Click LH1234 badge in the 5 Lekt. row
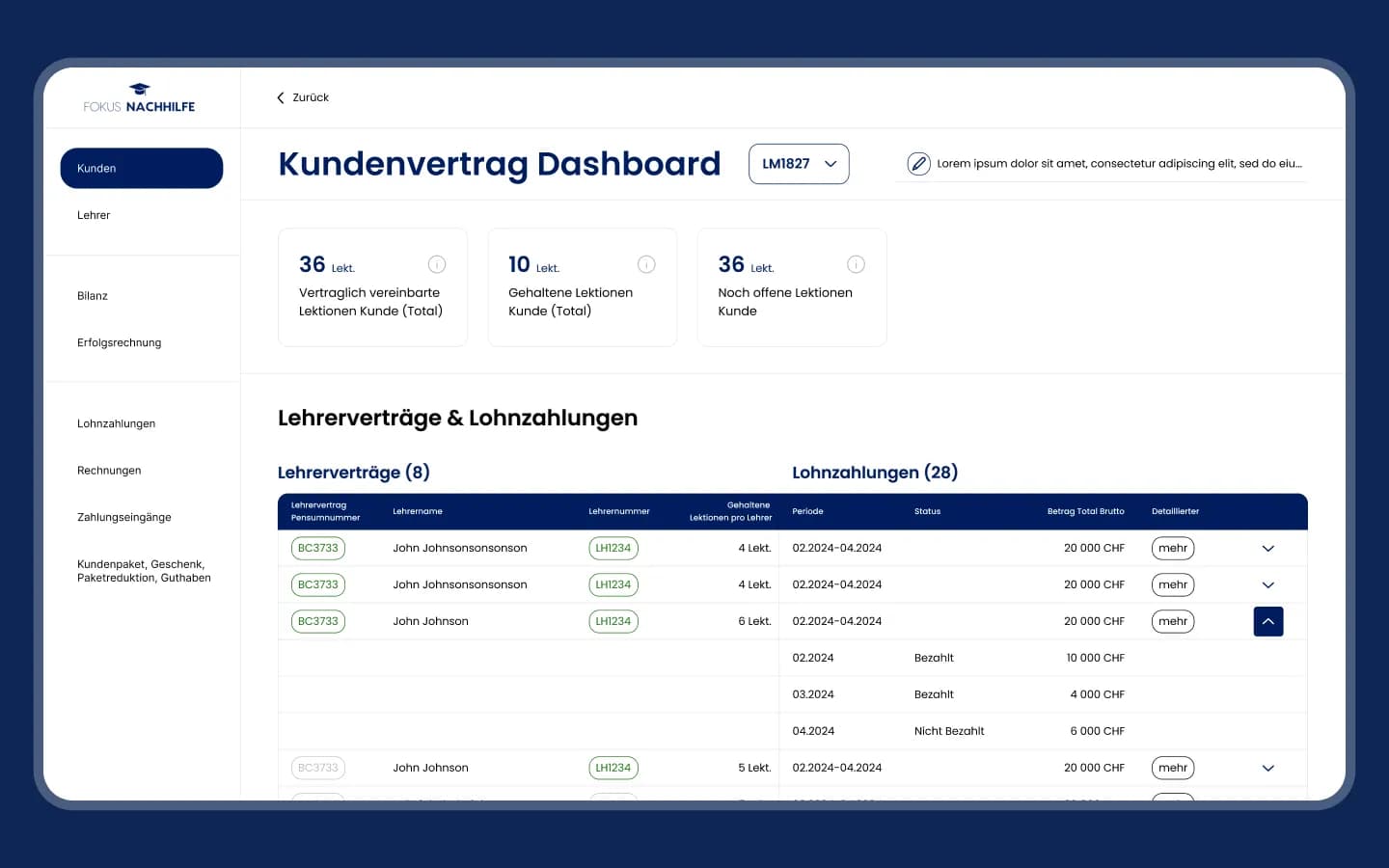 click(613, 769)
